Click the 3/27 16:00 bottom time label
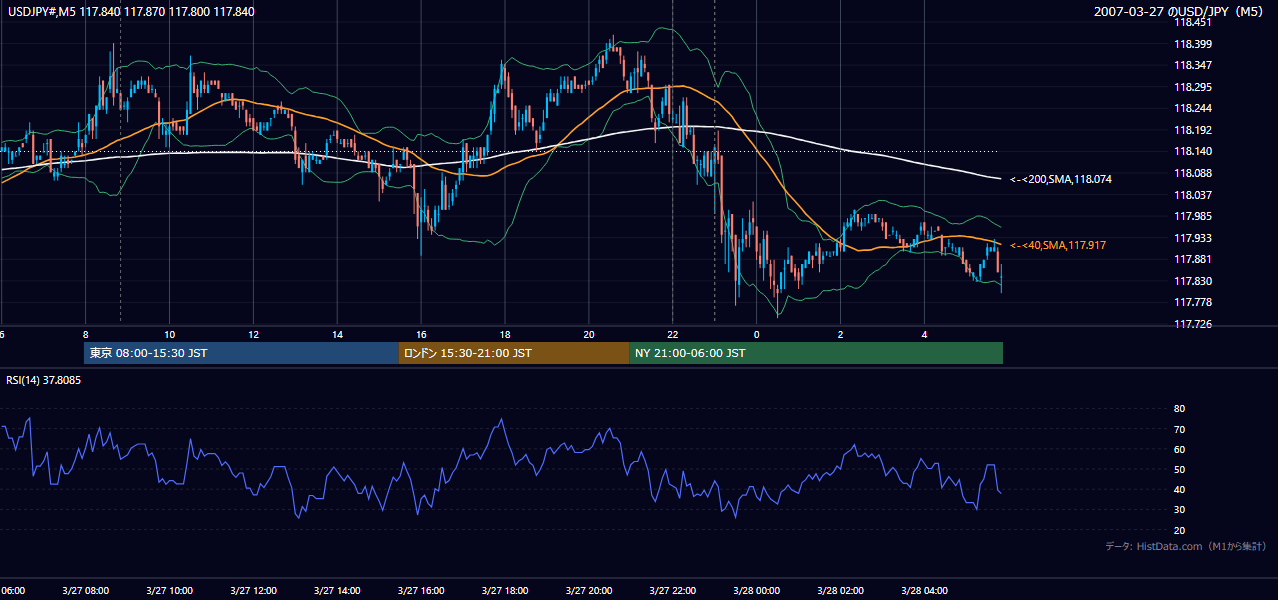 (421, 591)
